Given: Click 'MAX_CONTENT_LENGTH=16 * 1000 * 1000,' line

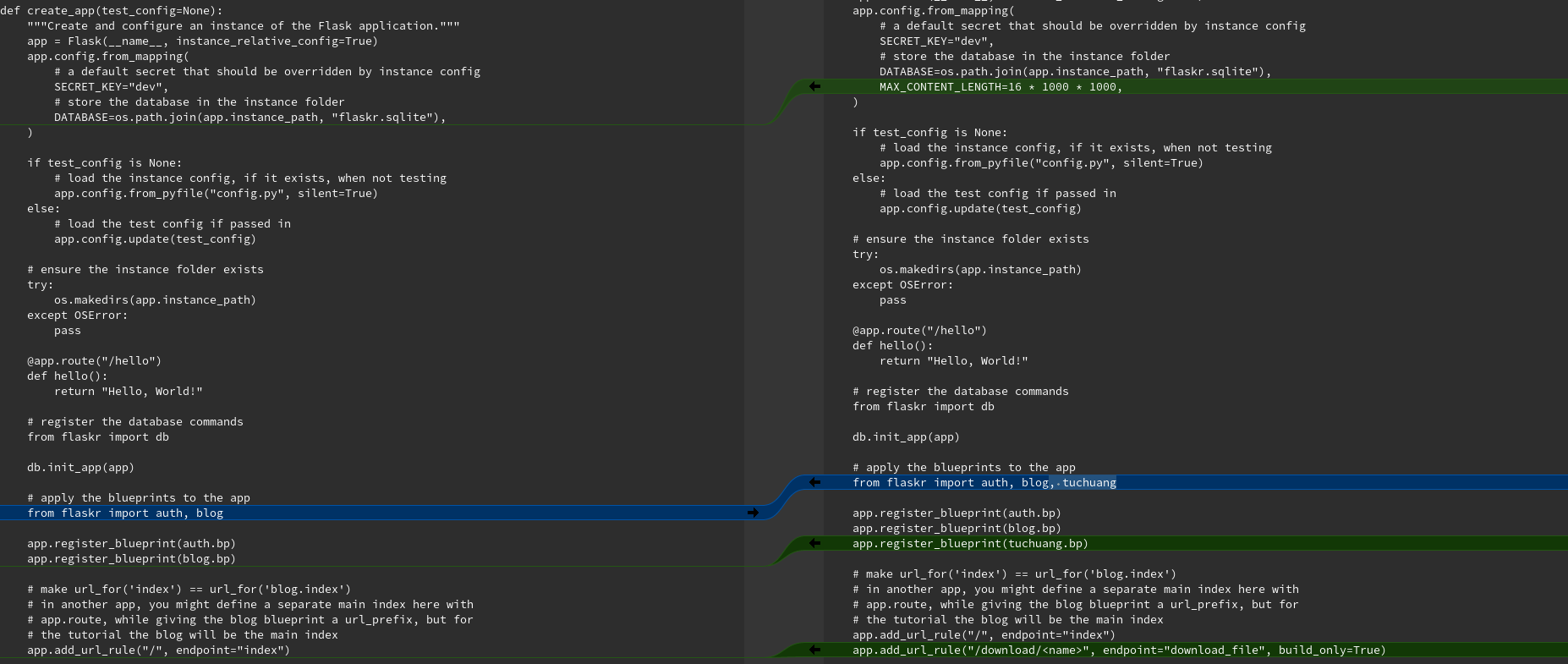Looking at the screenshot, I should 1001,86.
